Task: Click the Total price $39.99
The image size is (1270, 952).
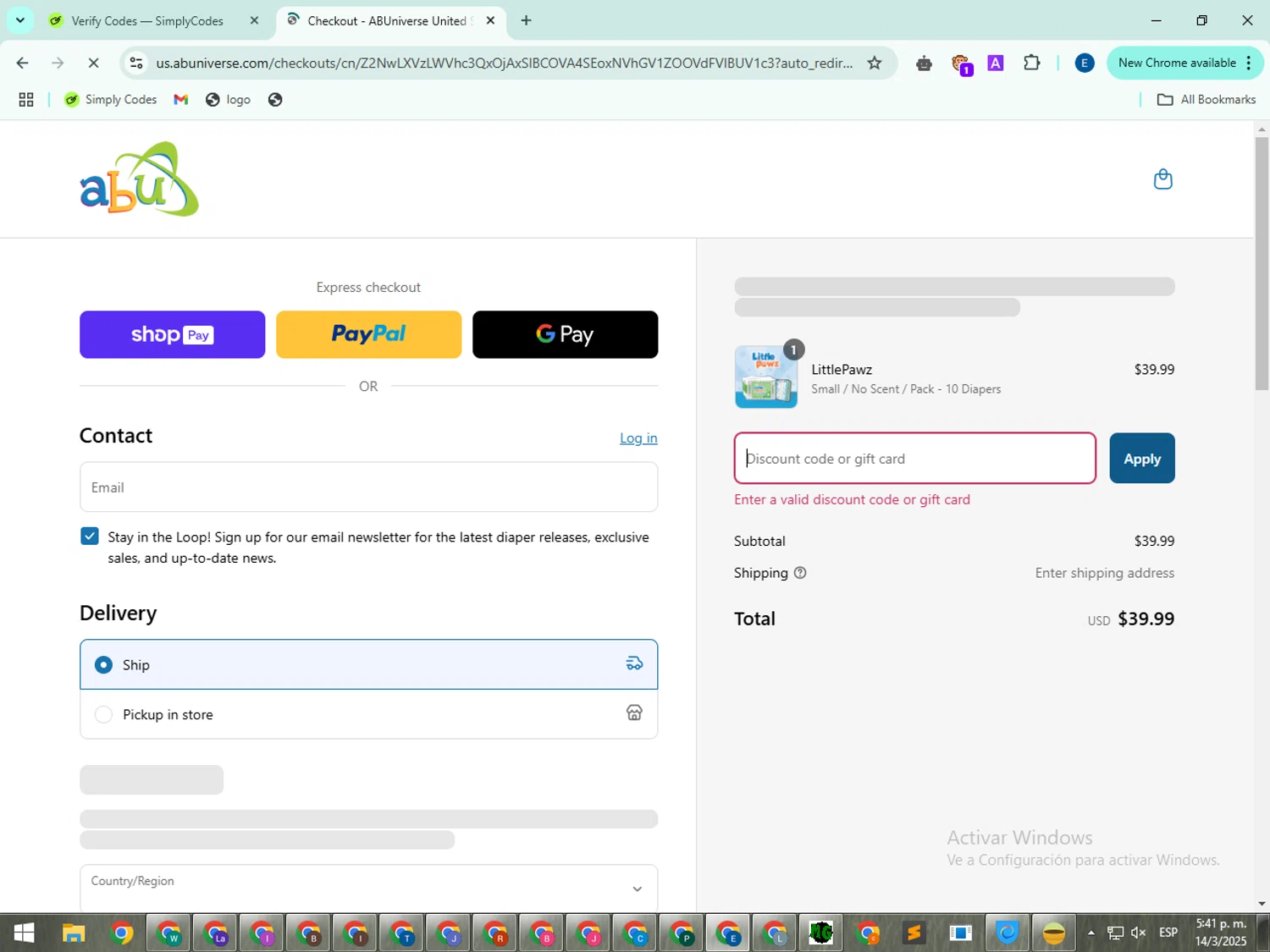Action: click(1146, 619)
